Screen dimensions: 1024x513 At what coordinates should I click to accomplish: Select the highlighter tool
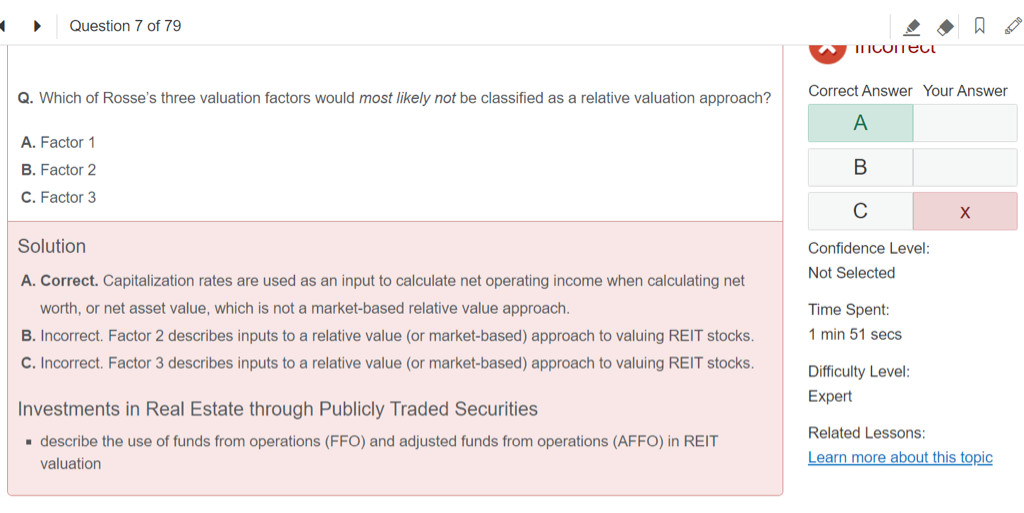911,27
